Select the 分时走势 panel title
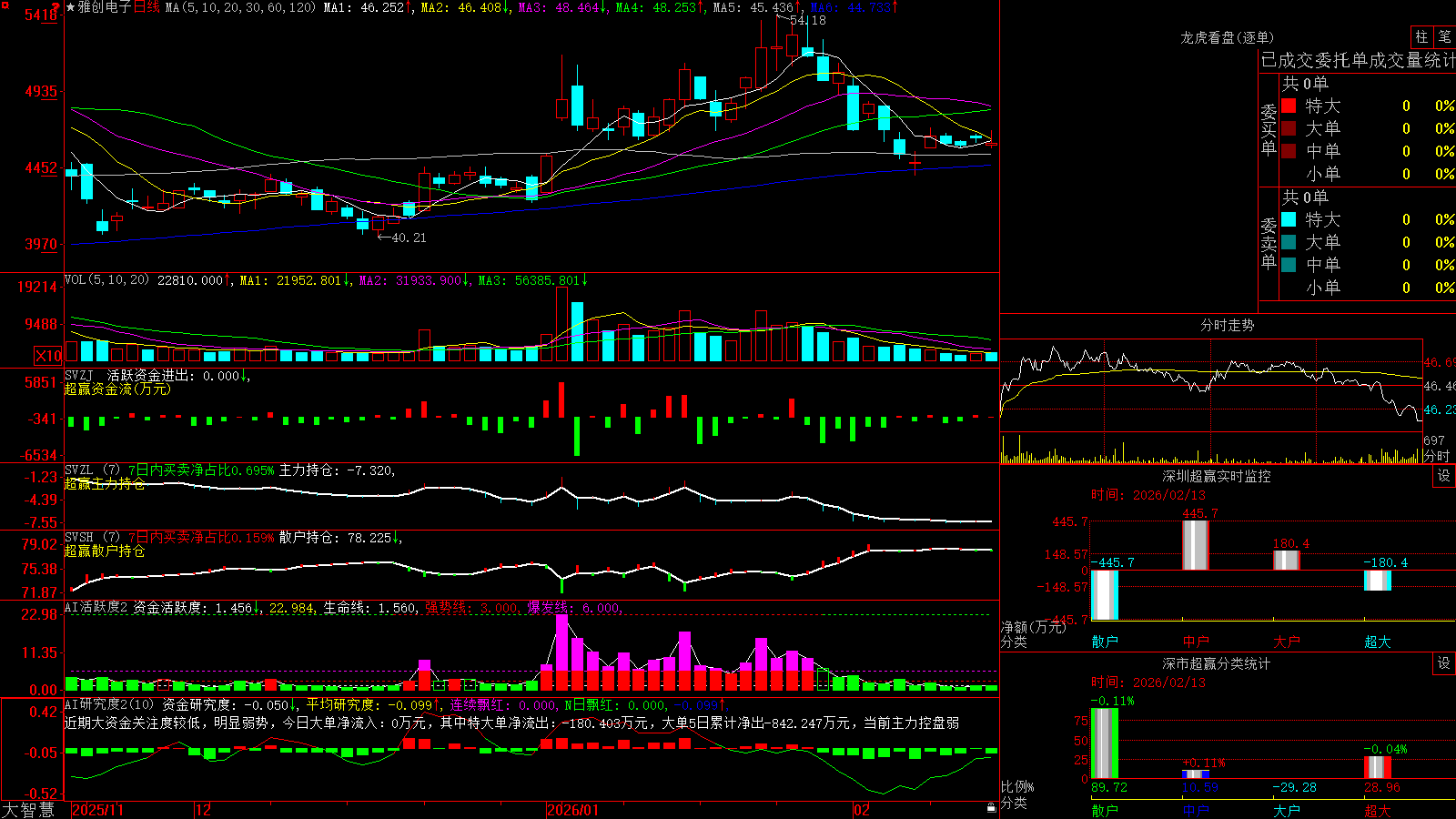This screenshot has height=819, width=1456. [x=1227, y=325]
